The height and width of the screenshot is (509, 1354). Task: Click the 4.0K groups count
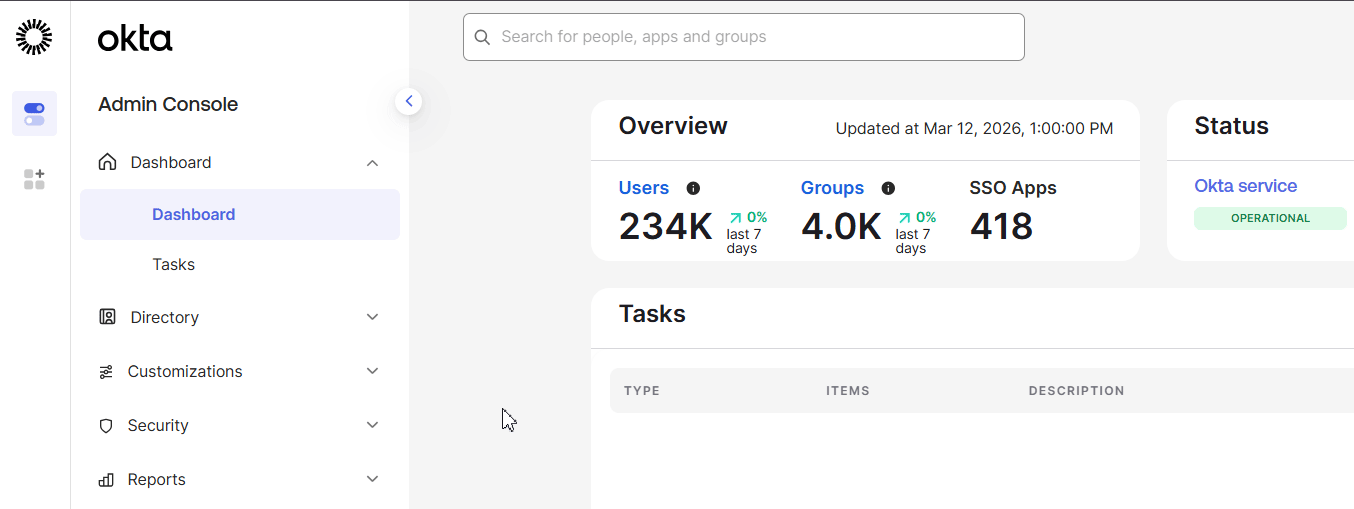841,226
